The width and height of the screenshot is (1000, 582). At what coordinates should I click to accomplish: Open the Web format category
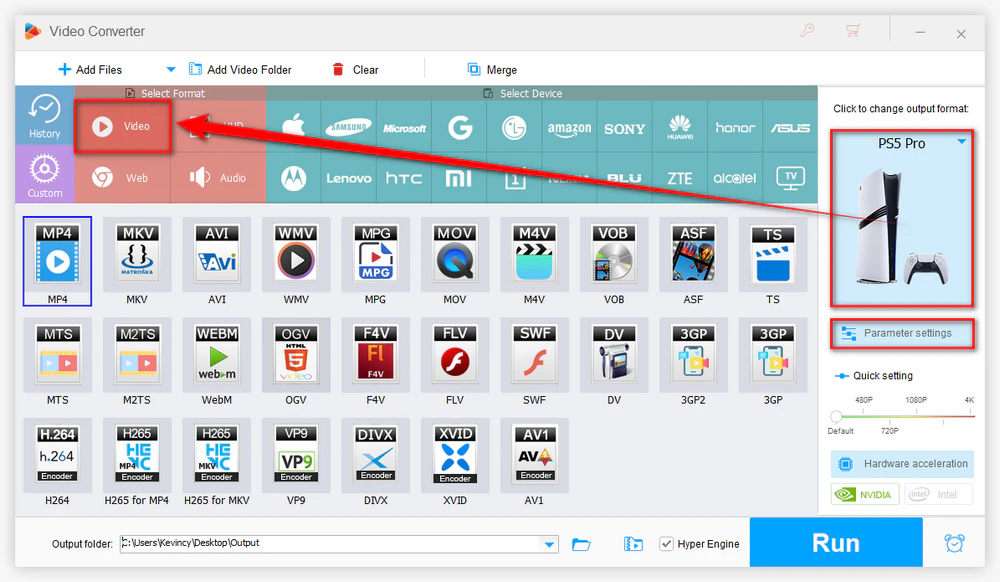click(123, 178)
